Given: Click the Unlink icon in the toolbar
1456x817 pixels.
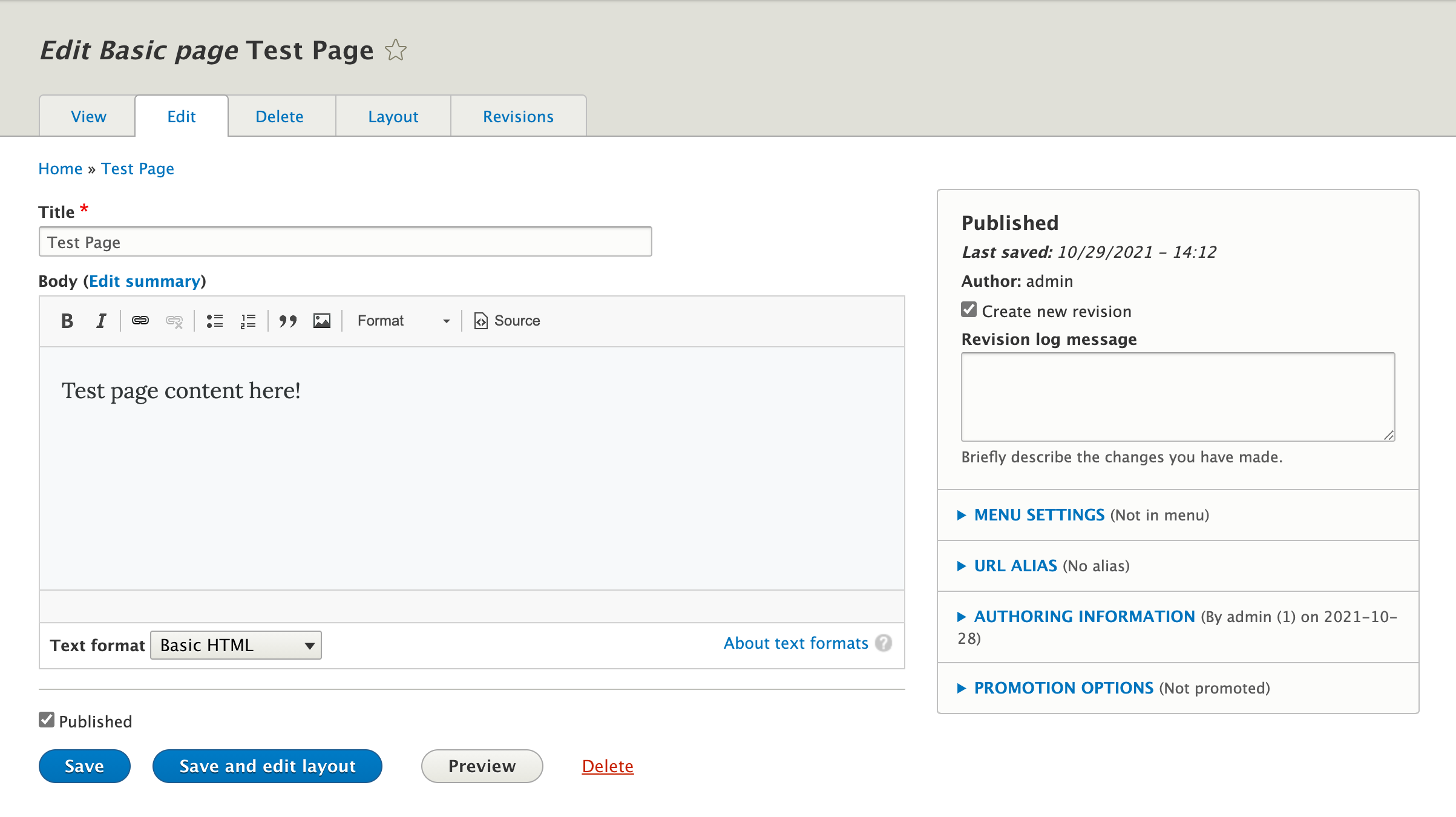Looking at the screenshot, I should pos(174,321).
